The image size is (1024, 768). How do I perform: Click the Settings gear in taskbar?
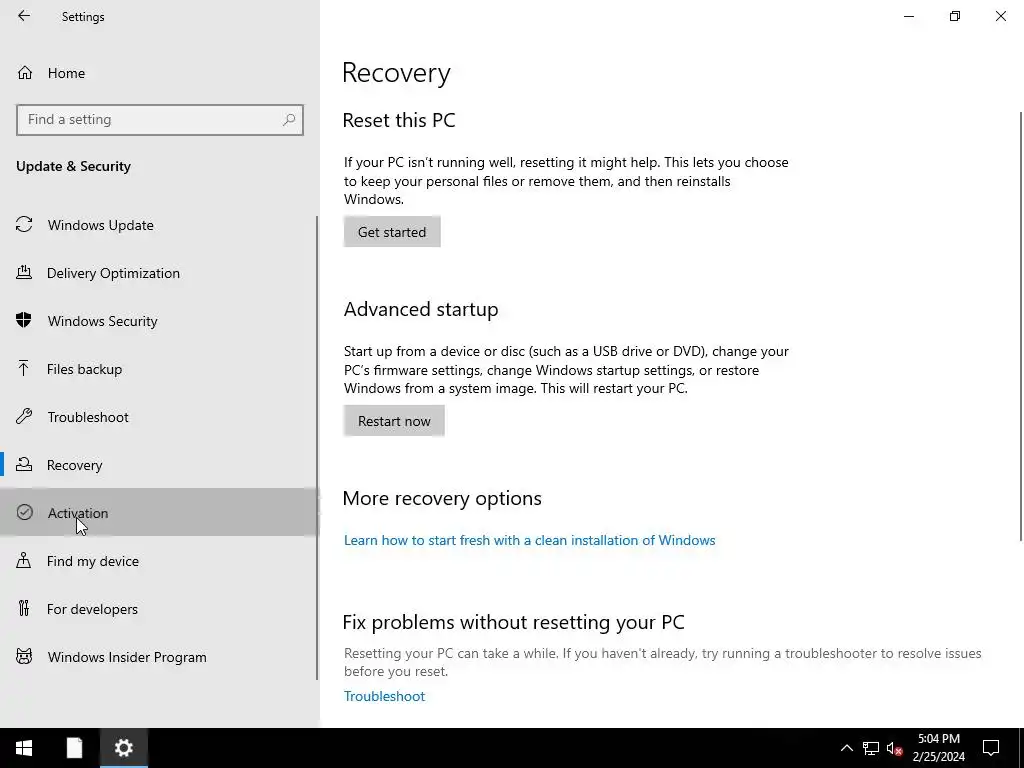pos(123,748)
